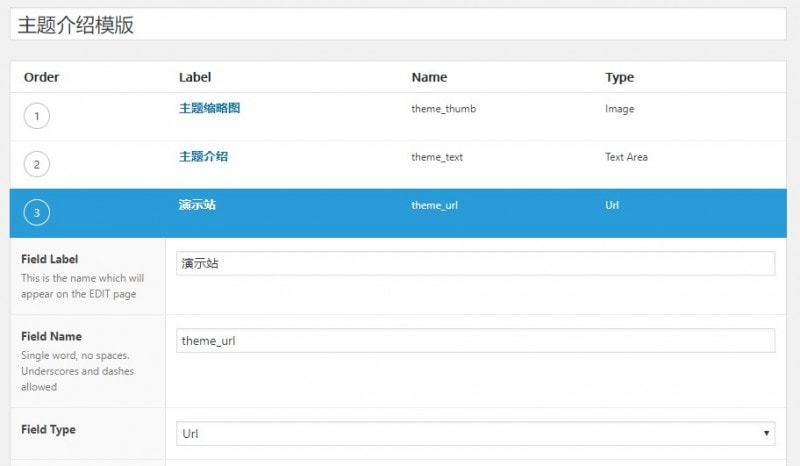This screenshot has height=466, width=800.
Task: Click the Text Area type cell
Action: click(x=626, y=157)
